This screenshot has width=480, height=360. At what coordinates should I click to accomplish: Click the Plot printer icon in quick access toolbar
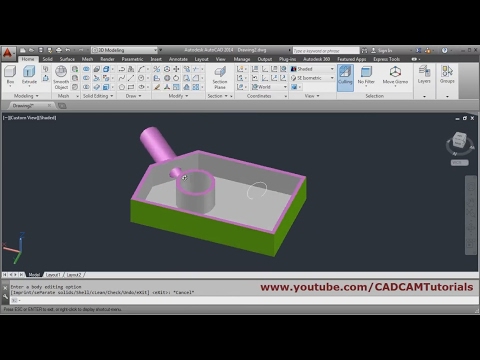[59, 50]
